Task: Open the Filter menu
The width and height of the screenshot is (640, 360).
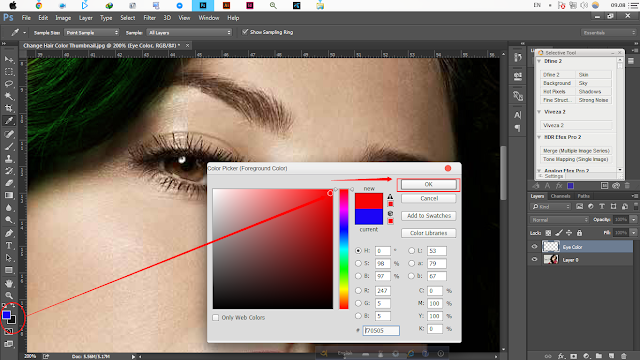Action: pyautogui.click(x=149, y=18)
